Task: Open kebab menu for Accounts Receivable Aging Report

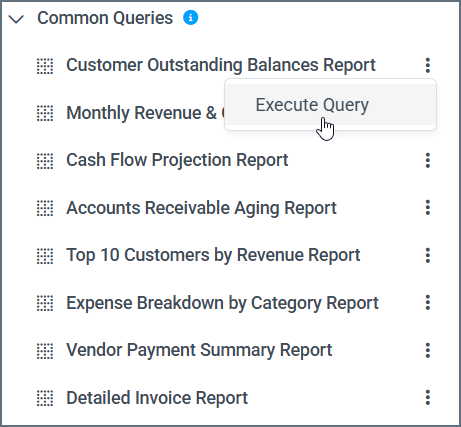Action: click(428, 208)
